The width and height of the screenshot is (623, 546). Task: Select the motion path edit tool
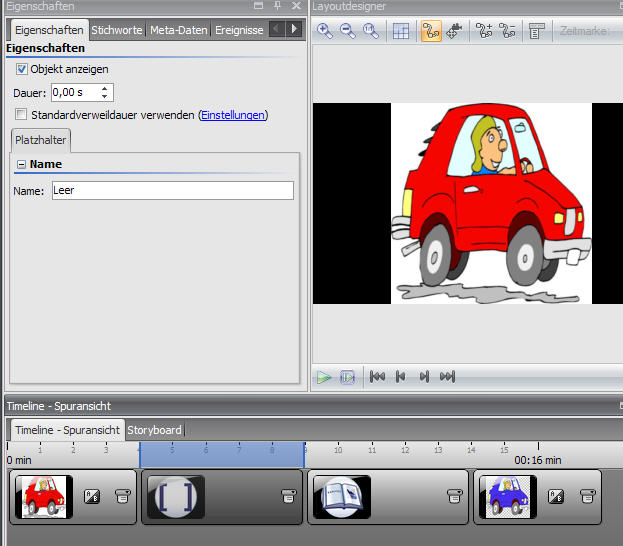pos(431,31)
